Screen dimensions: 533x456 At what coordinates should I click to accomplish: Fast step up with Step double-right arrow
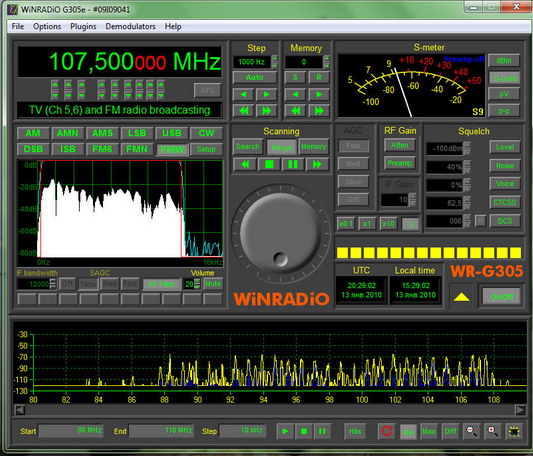pyautogui.click(x=266, y=111)
